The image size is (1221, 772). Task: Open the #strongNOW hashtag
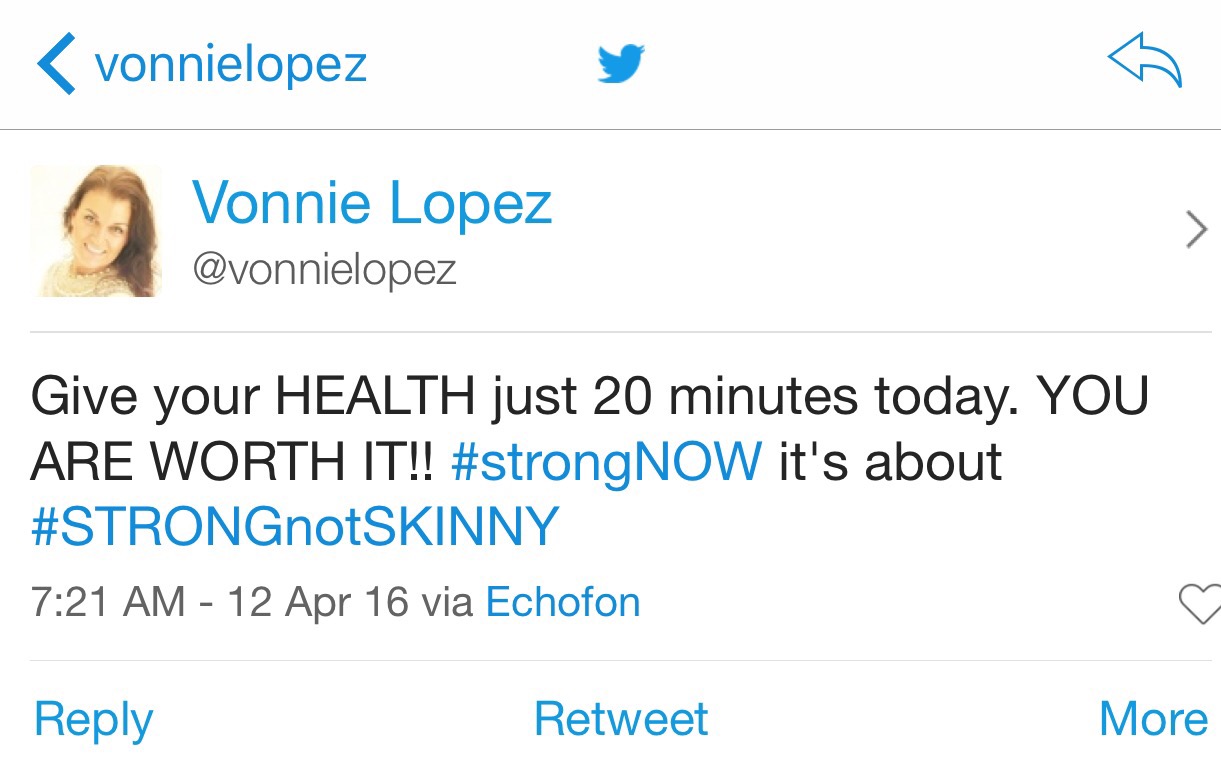606,462
